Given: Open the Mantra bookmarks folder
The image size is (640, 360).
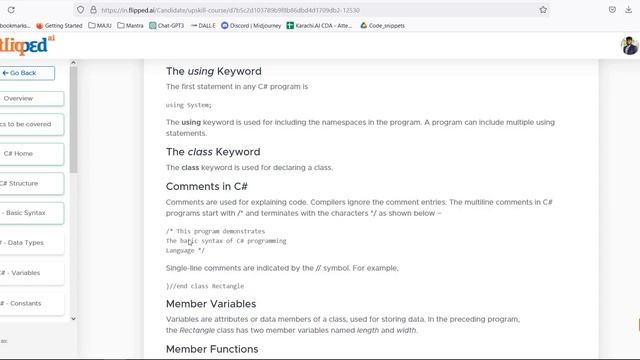Looking at the screenshot, I should 130,25.
